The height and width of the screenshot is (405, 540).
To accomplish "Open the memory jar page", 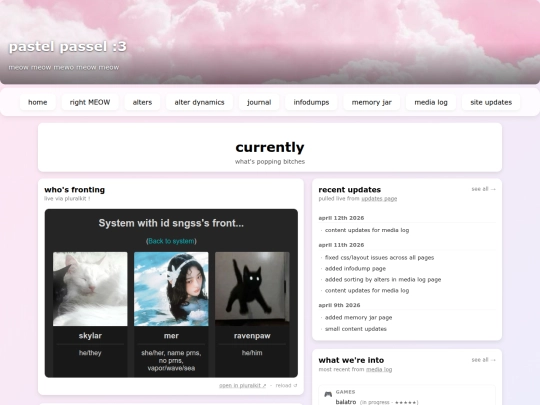I will coord(372,102).
